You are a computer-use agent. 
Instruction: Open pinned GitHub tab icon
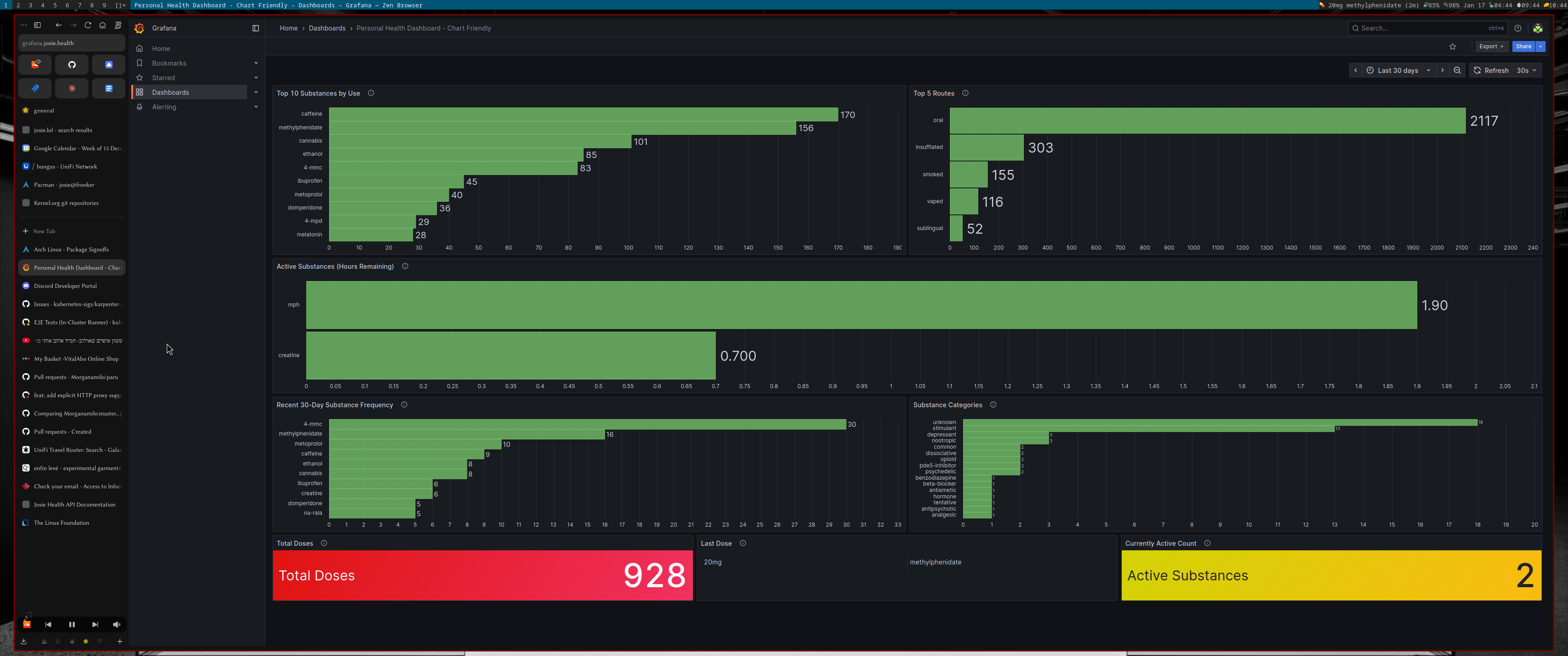(72, 65)
